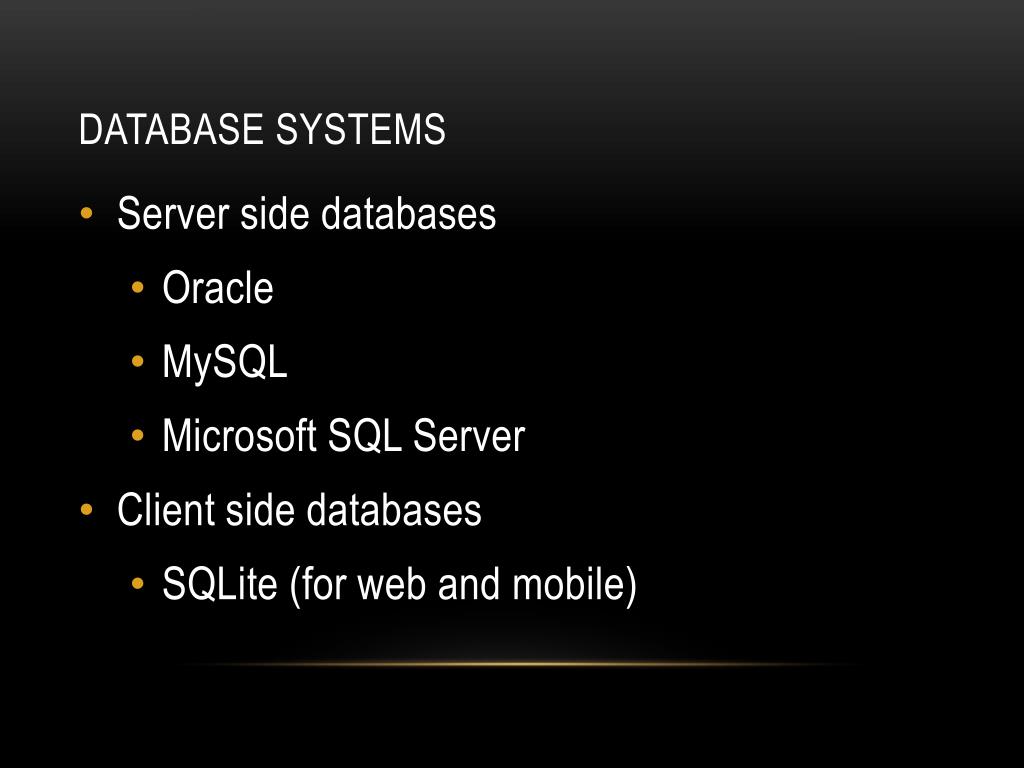This screenshot has height=768, width=1024.
Task: Select the bullet marker before "SQLite"
Action: point(137,583)
